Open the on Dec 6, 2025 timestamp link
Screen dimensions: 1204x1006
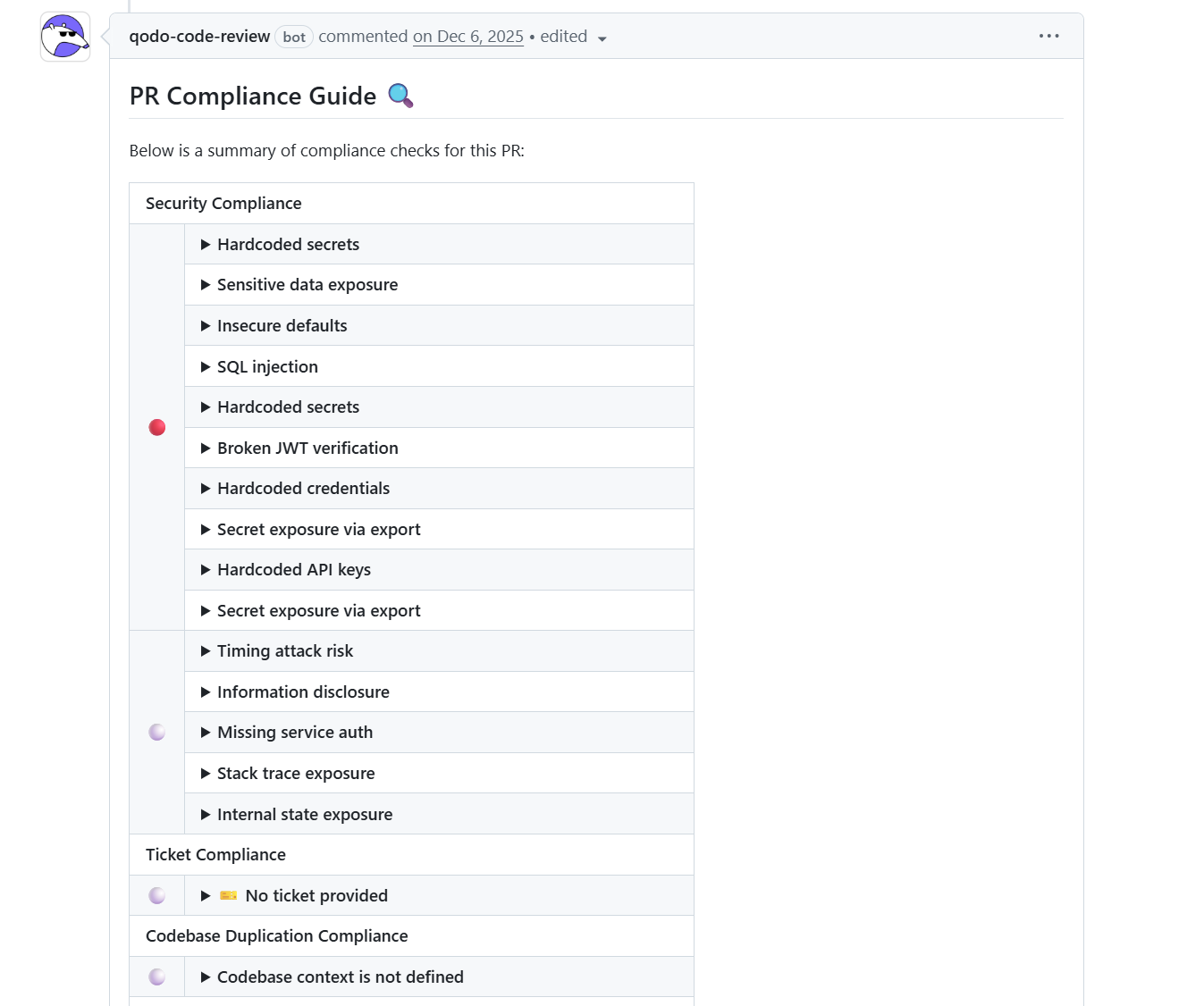(x=467, y=36)
